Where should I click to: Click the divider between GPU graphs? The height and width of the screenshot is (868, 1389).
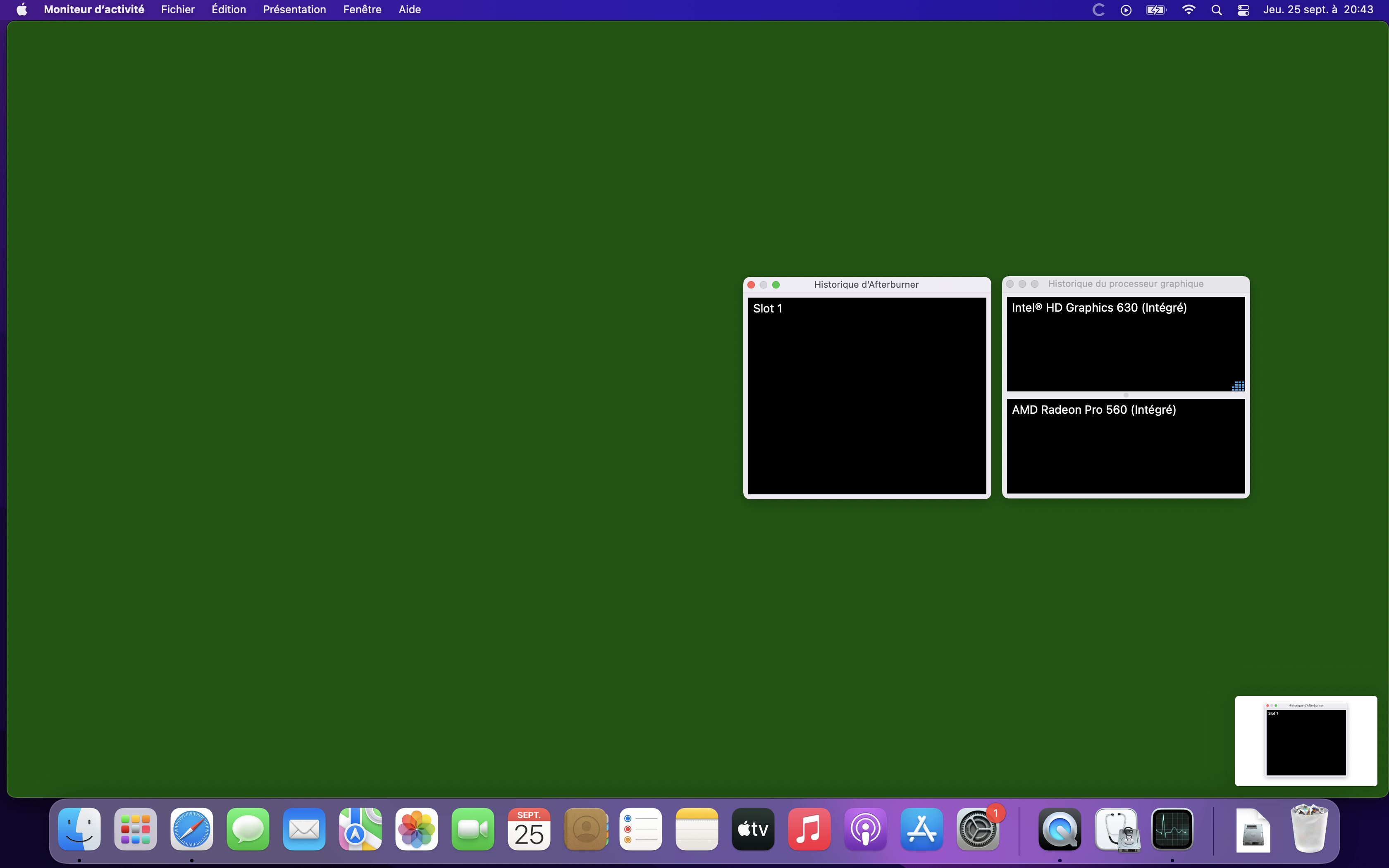point(1126,395)
